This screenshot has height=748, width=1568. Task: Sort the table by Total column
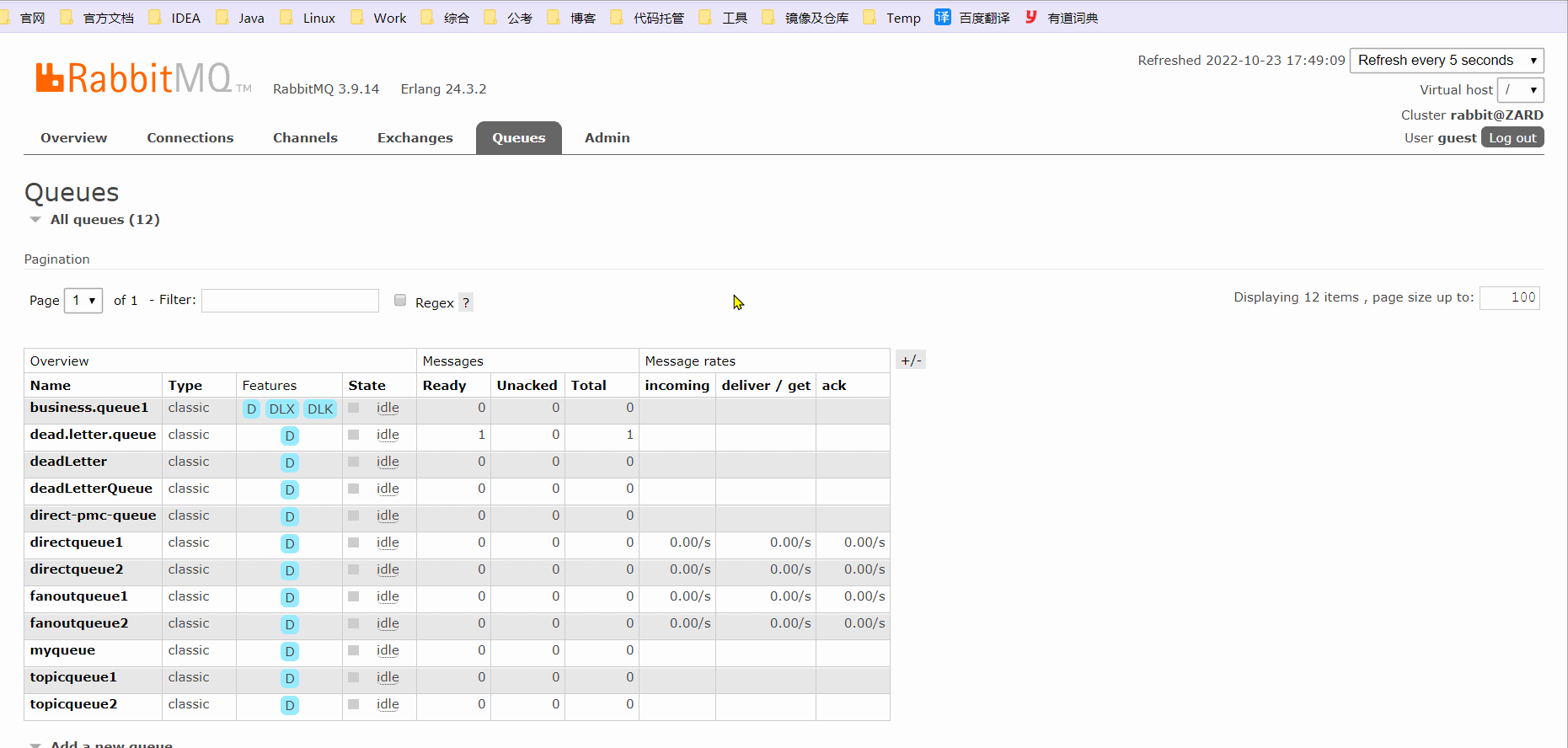point(589,386)
